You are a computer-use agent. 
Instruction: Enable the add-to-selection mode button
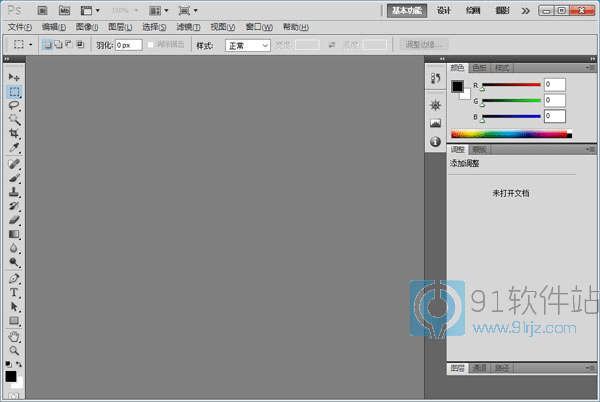[58, 45]
